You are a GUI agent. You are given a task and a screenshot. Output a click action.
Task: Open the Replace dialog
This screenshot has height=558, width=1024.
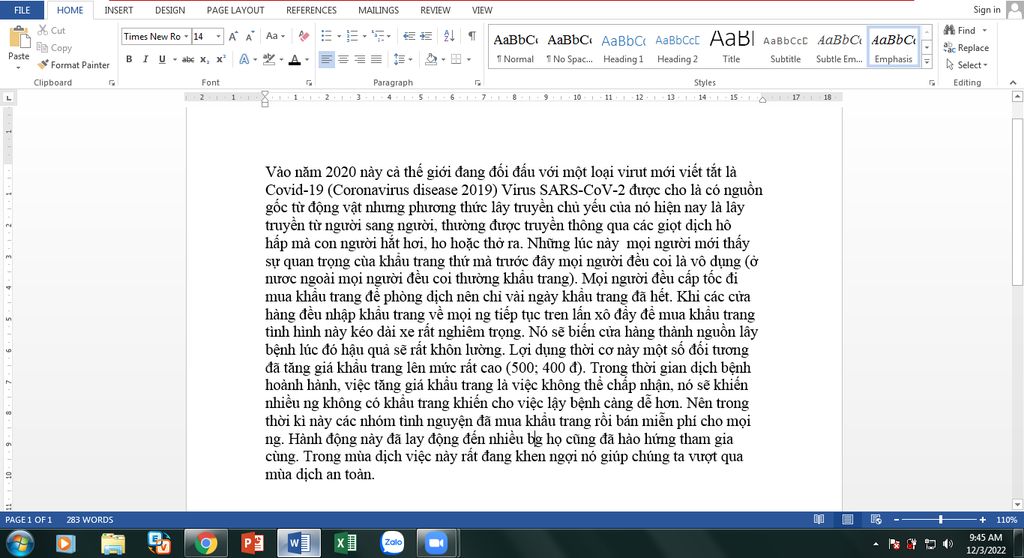pyautogui.click(x=966, y=48)
